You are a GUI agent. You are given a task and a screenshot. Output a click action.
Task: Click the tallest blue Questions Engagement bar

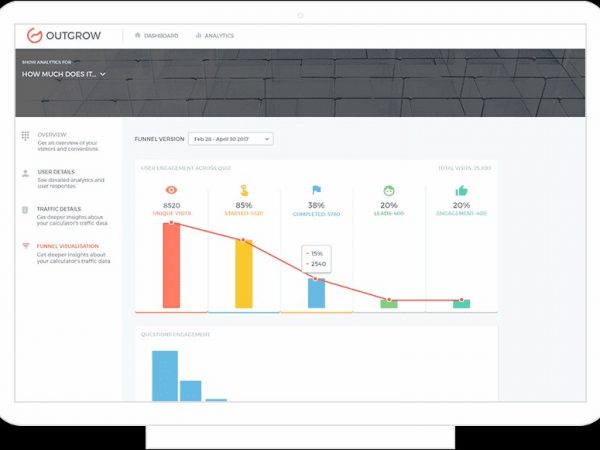[164, 376]
